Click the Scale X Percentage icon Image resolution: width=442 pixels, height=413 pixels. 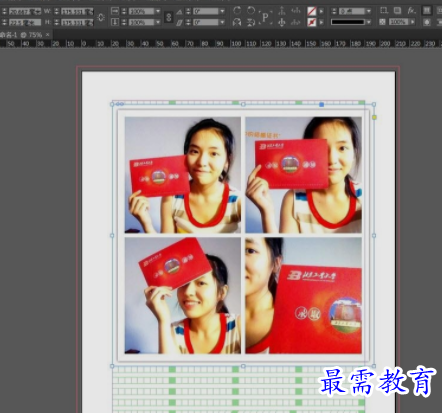(x=115, y=11)
